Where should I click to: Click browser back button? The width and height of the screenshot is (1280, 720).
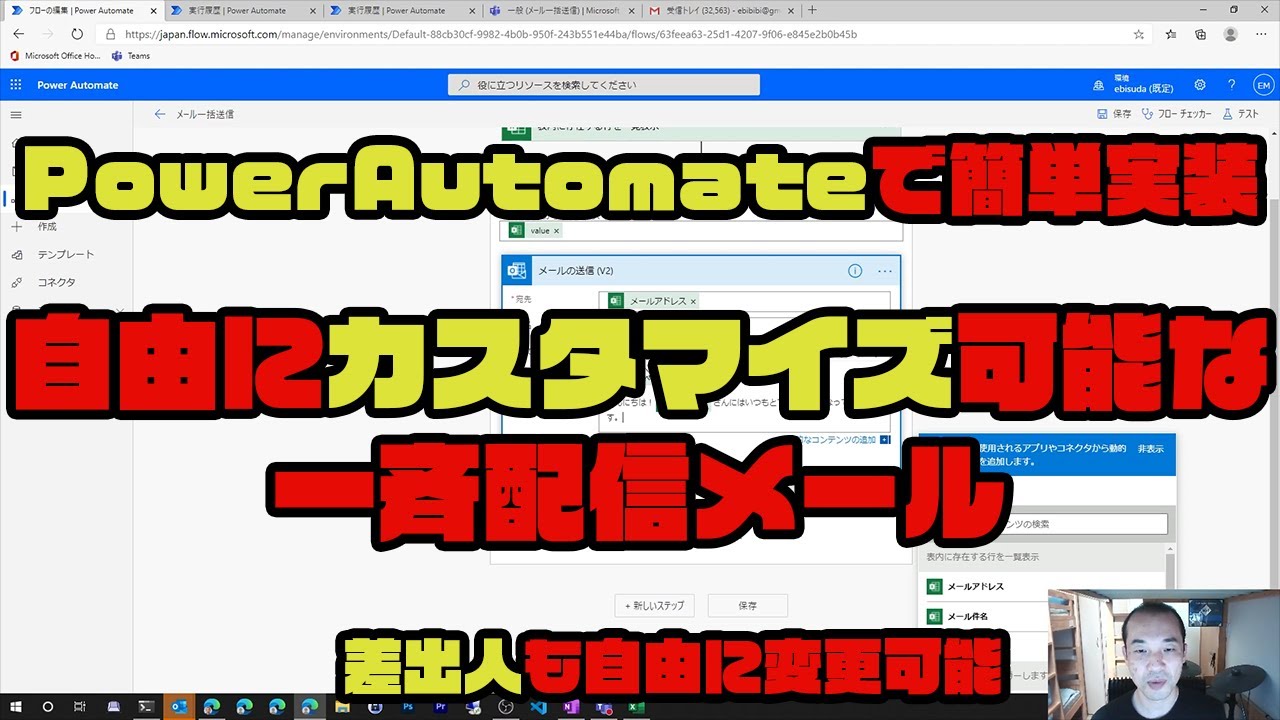pyautogui.click(x=18, y=34)
